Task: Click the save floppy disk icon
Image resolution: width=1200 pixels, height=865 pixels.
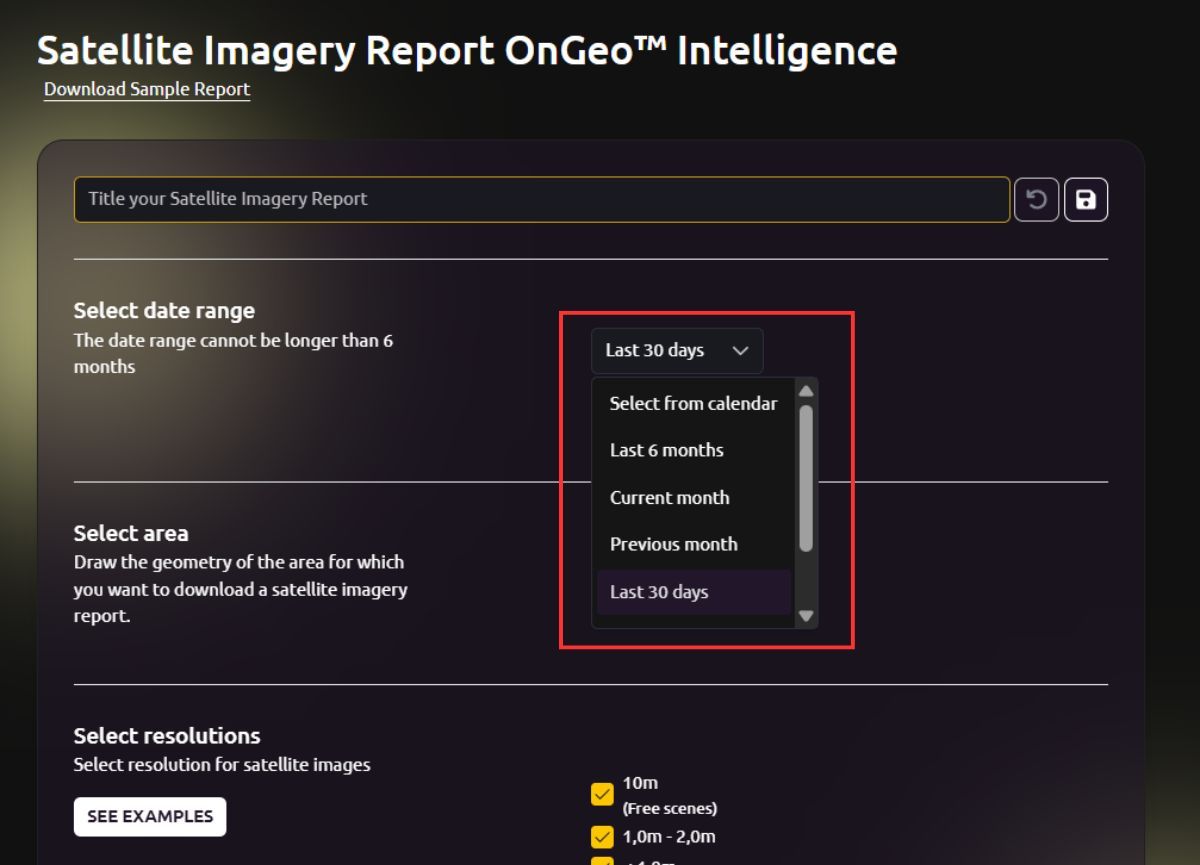Action: coord(1086,200)
